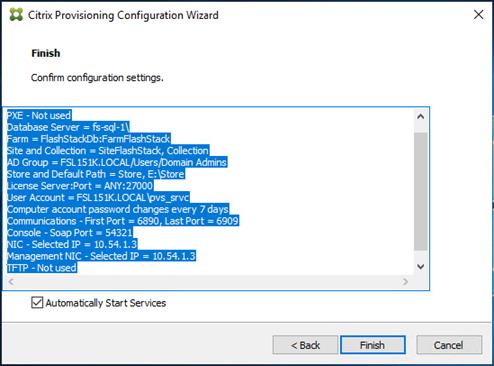Click the 'Farm = FlashStackDb:FarmFlashStack' line
This screenshot has width=494, height=366.
89,139
